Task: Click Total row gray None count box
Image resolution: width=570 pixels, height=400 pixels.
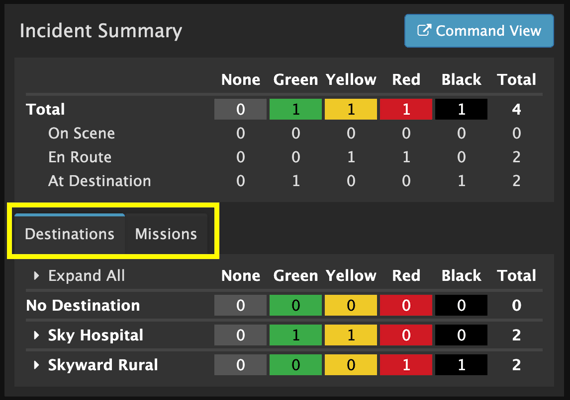Action: coord(240,109)
